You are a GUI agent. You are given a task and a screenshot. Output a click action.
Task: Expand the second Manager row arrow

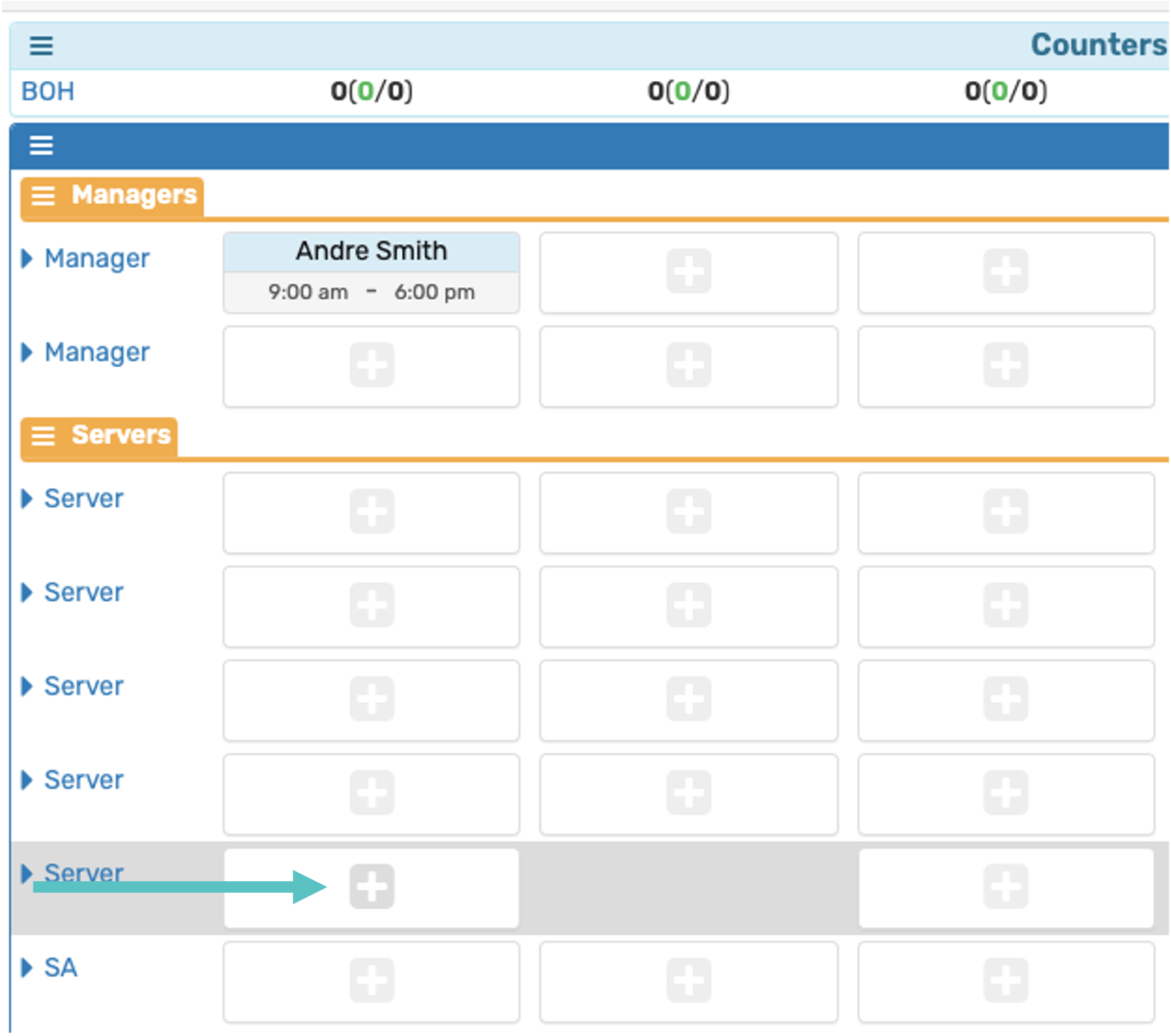(27, 353)
